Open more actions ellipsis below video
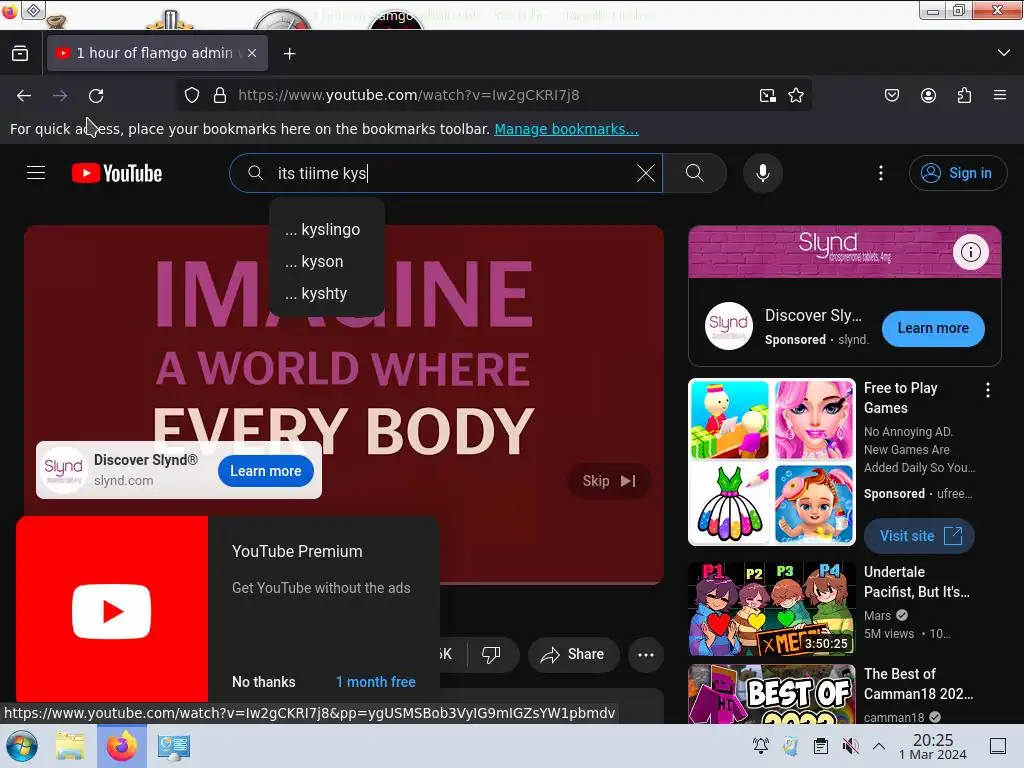Screen dimensions: 1024x768 (x=646, y=655)
